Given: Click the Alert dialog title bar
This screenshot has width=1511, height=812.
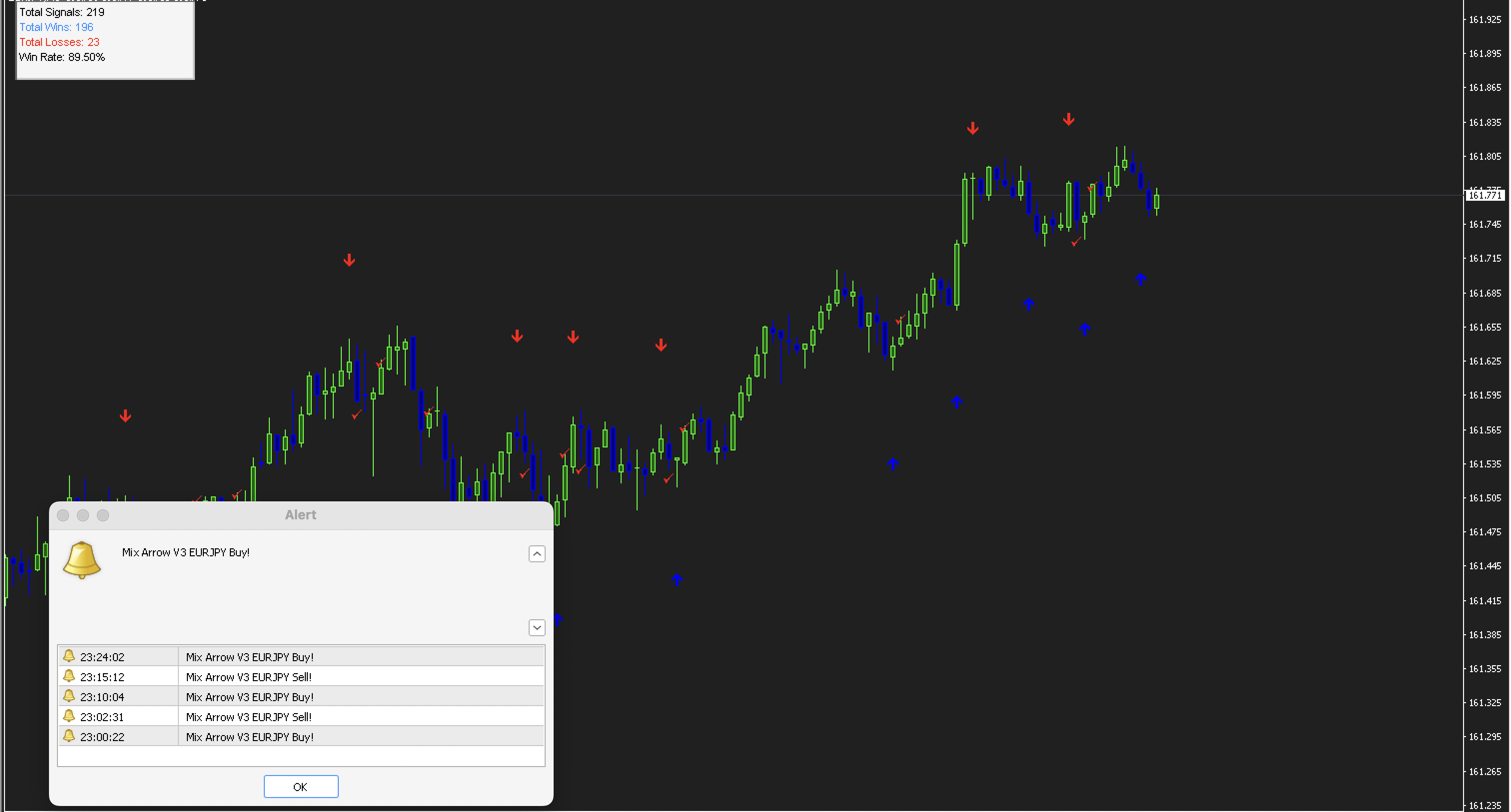Looking at the screenshot, I should click(301, 515).
